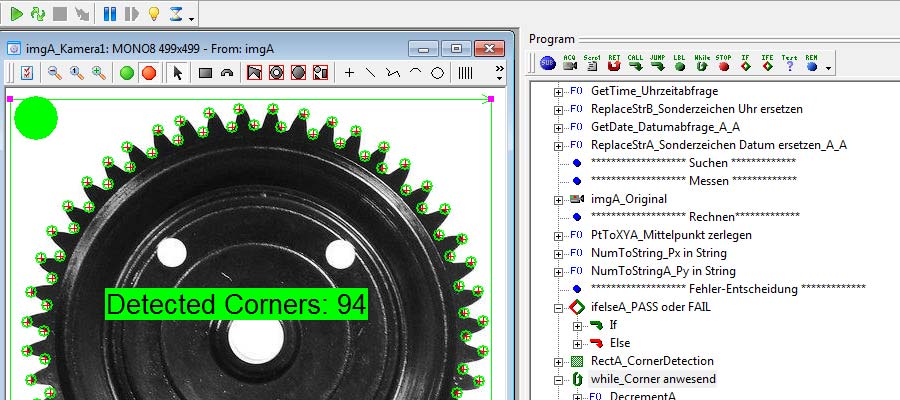Zoom in the image view
Viewport: 900px width, 400px height.
99,73
